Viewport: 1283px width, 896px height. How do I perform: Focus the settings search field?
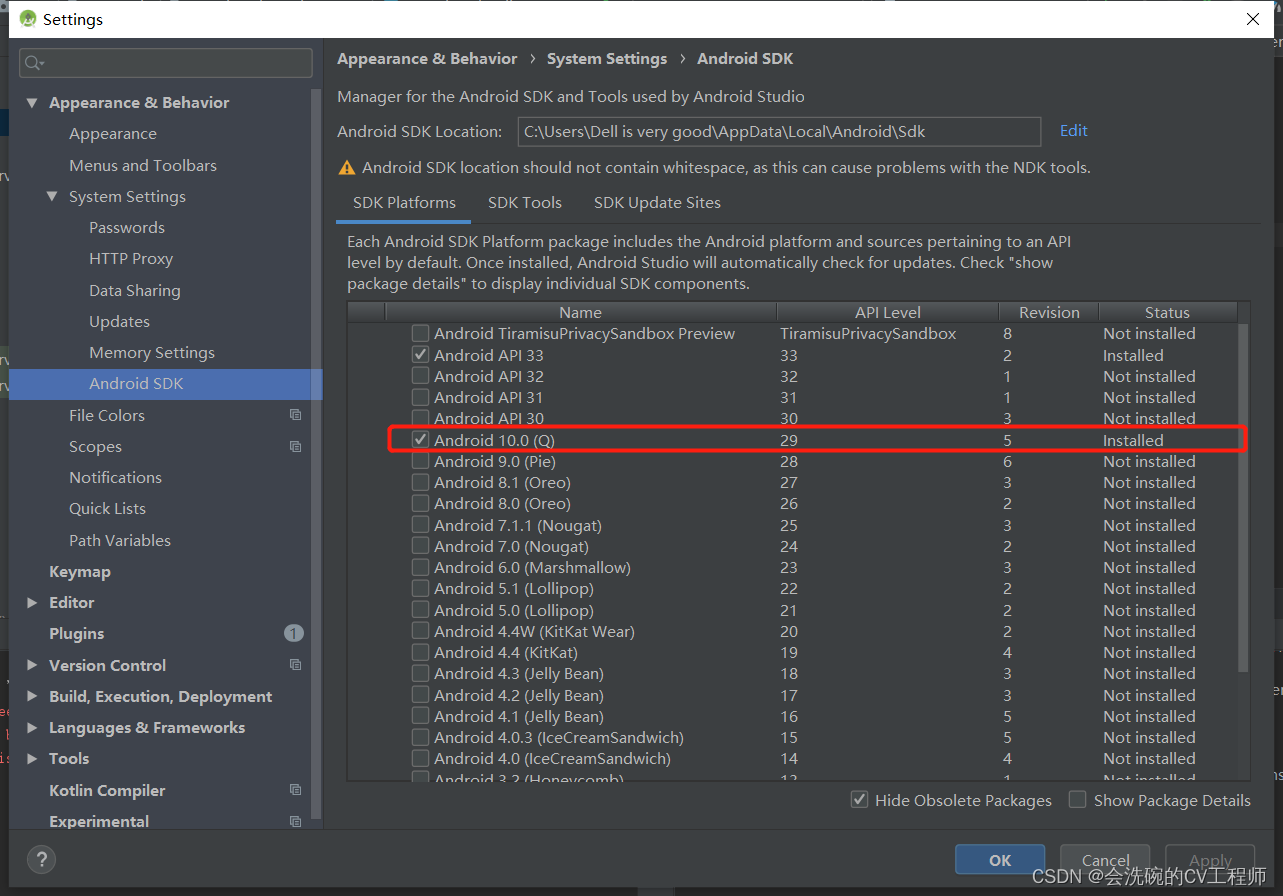coord(166,63)
